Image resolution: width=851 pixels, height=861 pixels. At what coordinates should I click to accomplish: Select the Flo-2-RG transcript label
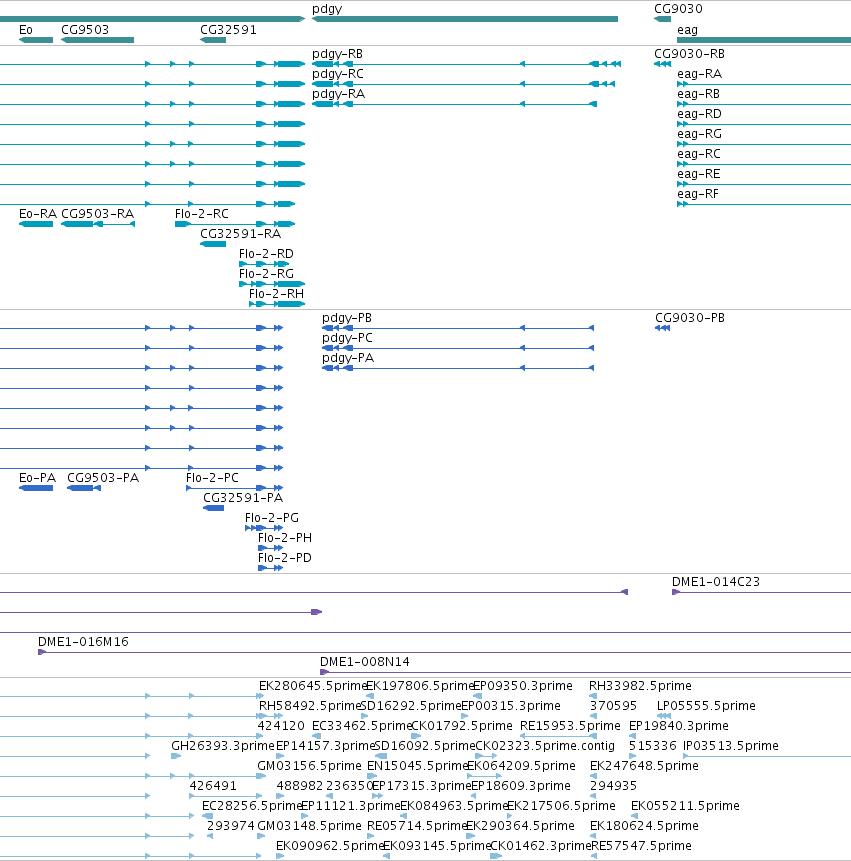[x=266, y=273]
